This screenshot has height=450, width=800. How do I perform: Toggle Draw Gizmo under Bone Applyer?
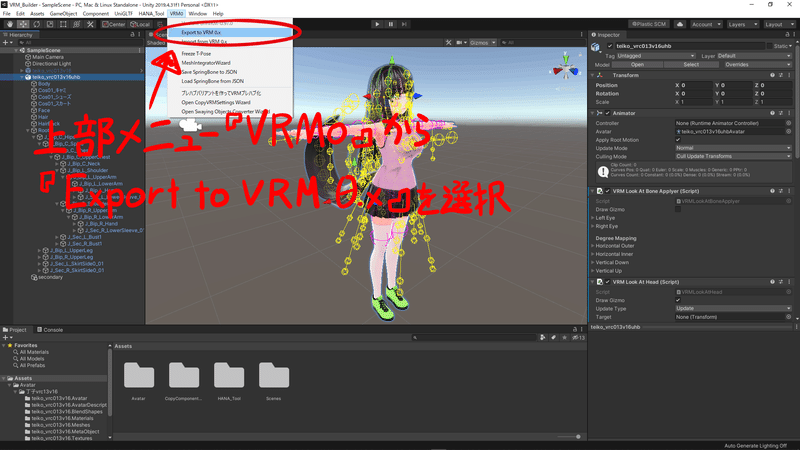(678, 209)
